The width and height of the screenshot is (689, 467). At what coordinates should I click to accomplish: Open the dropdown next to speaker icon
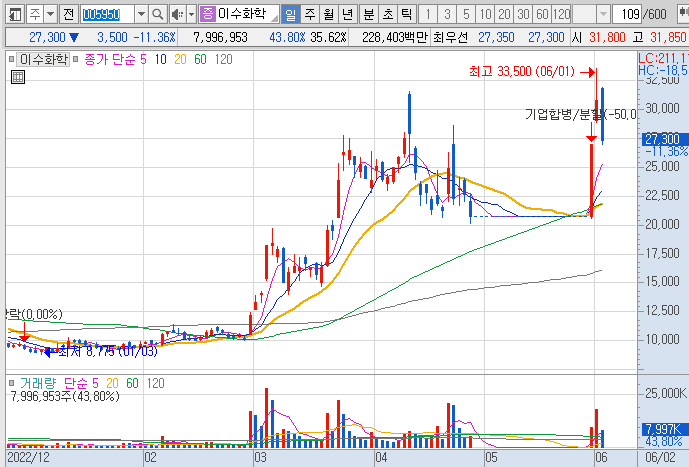pos(192,14)
